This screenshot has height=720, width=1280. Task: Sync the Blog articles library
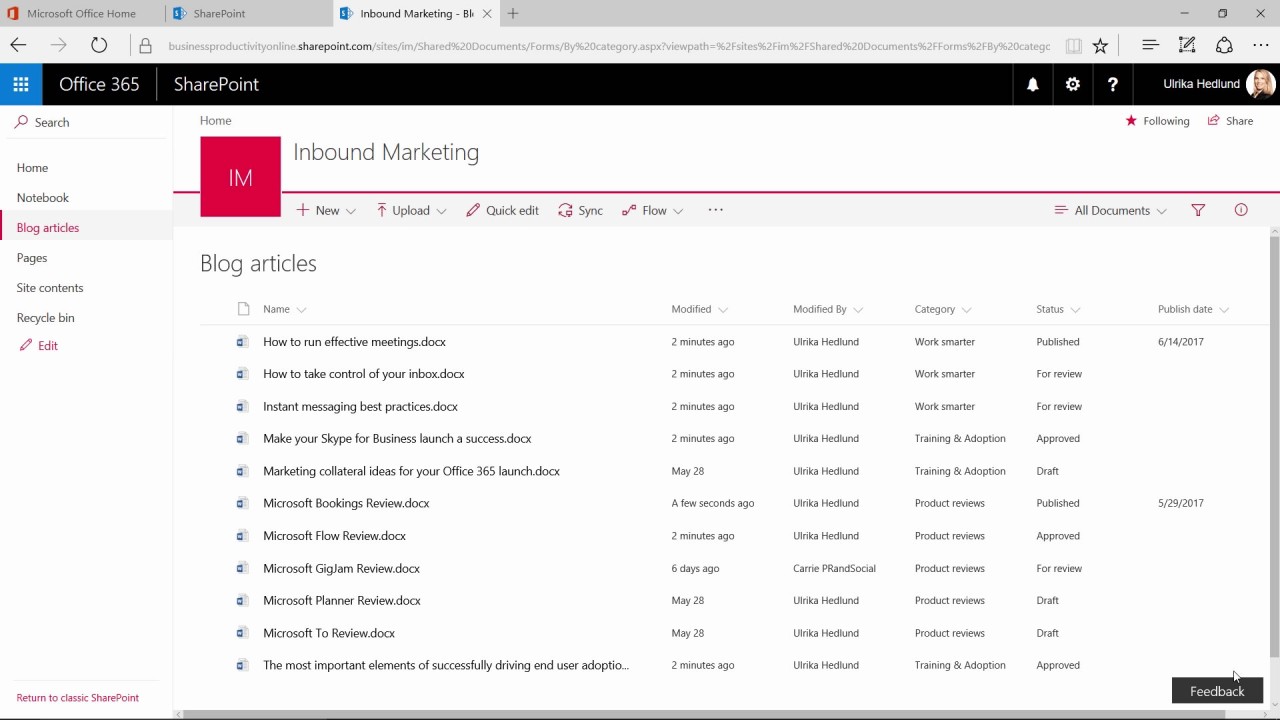[580, 211]
